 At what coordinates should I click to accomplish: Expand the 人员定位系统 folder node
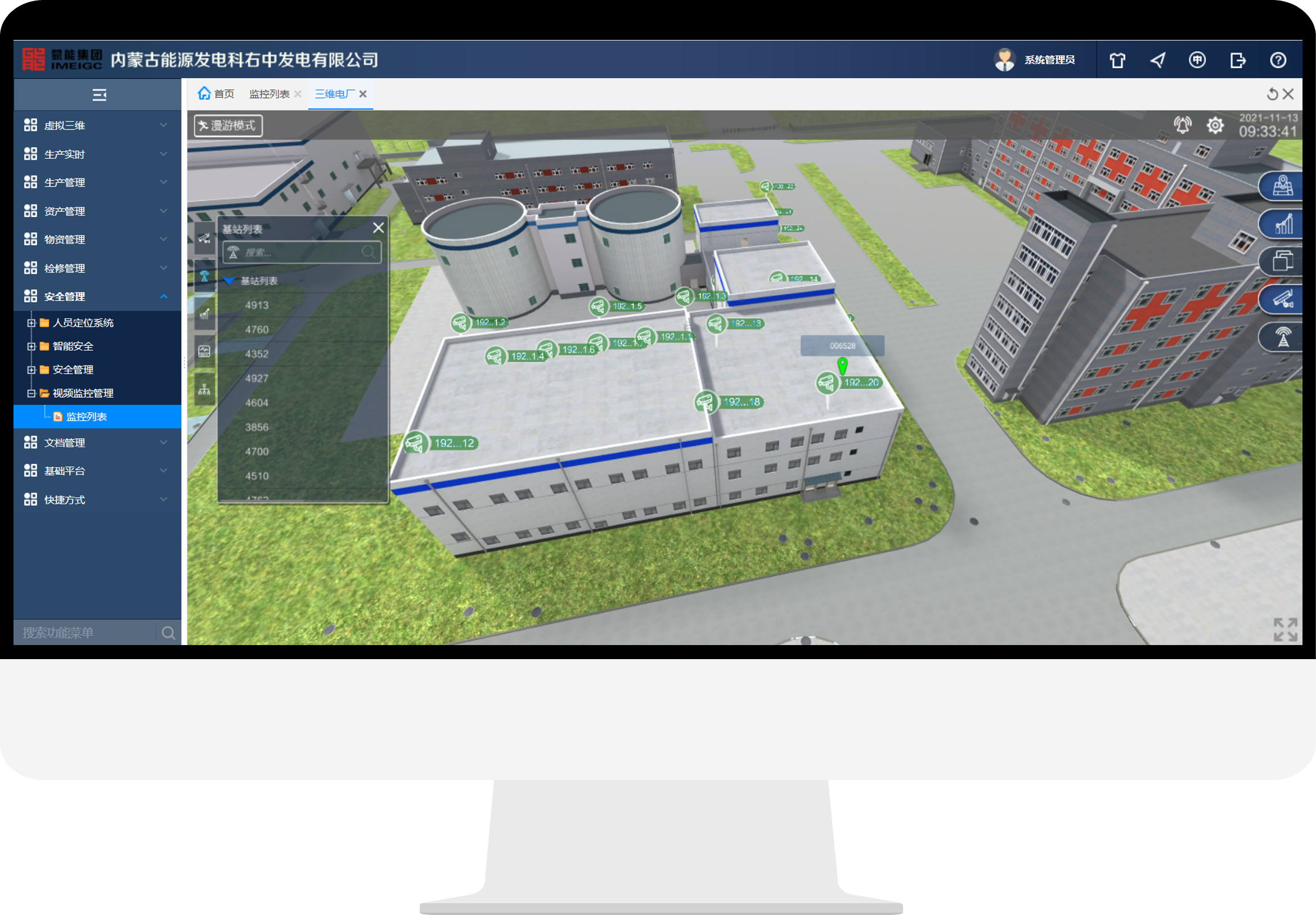point(32,323)
